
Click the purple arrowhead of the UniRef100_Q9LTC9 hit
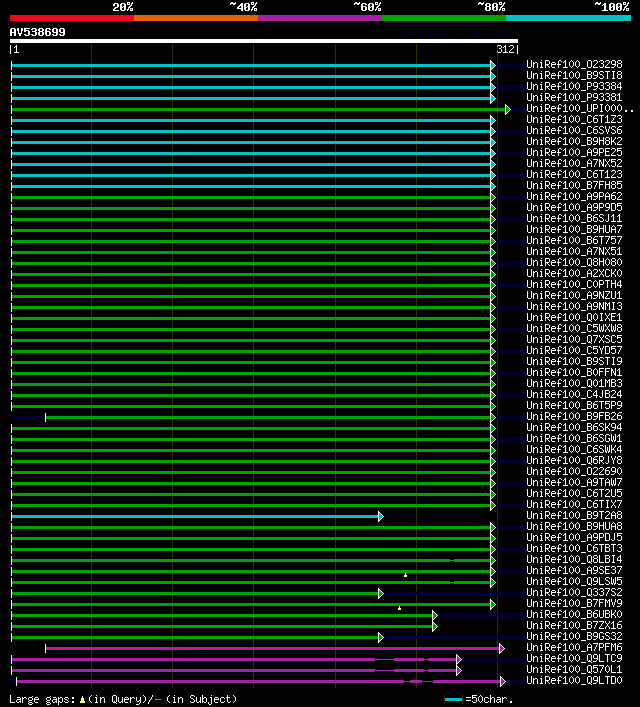(x=458, y=659)
